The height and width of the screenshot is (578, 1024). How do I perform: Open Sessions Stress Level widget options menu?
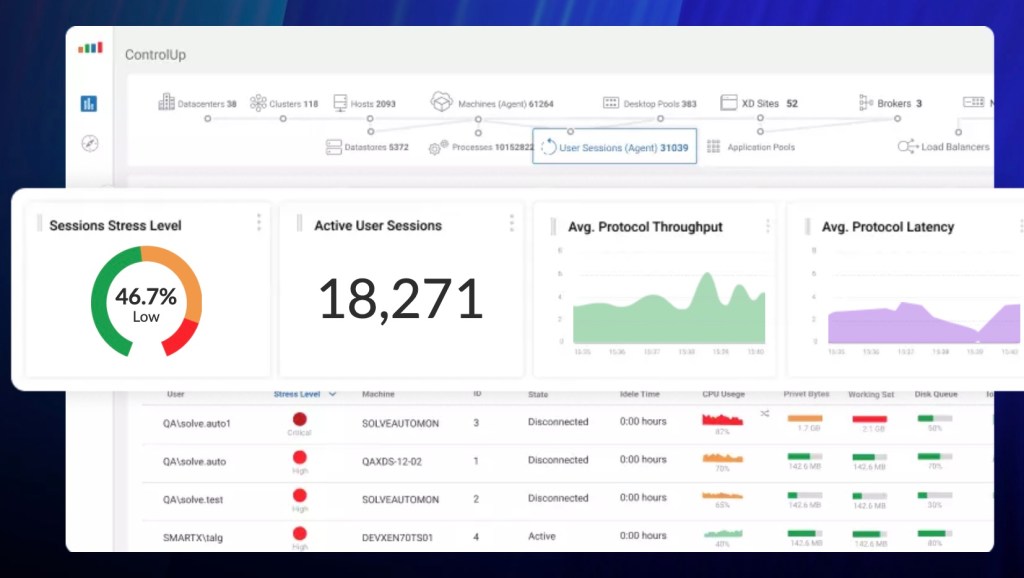259,222
